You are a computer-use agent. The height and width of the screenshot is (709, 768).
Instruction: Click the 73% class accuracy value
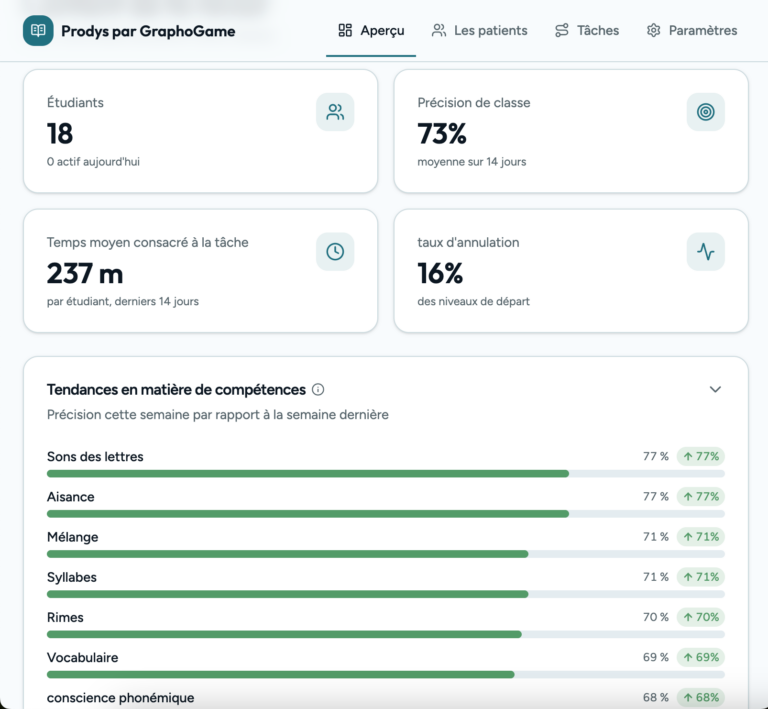442,133
